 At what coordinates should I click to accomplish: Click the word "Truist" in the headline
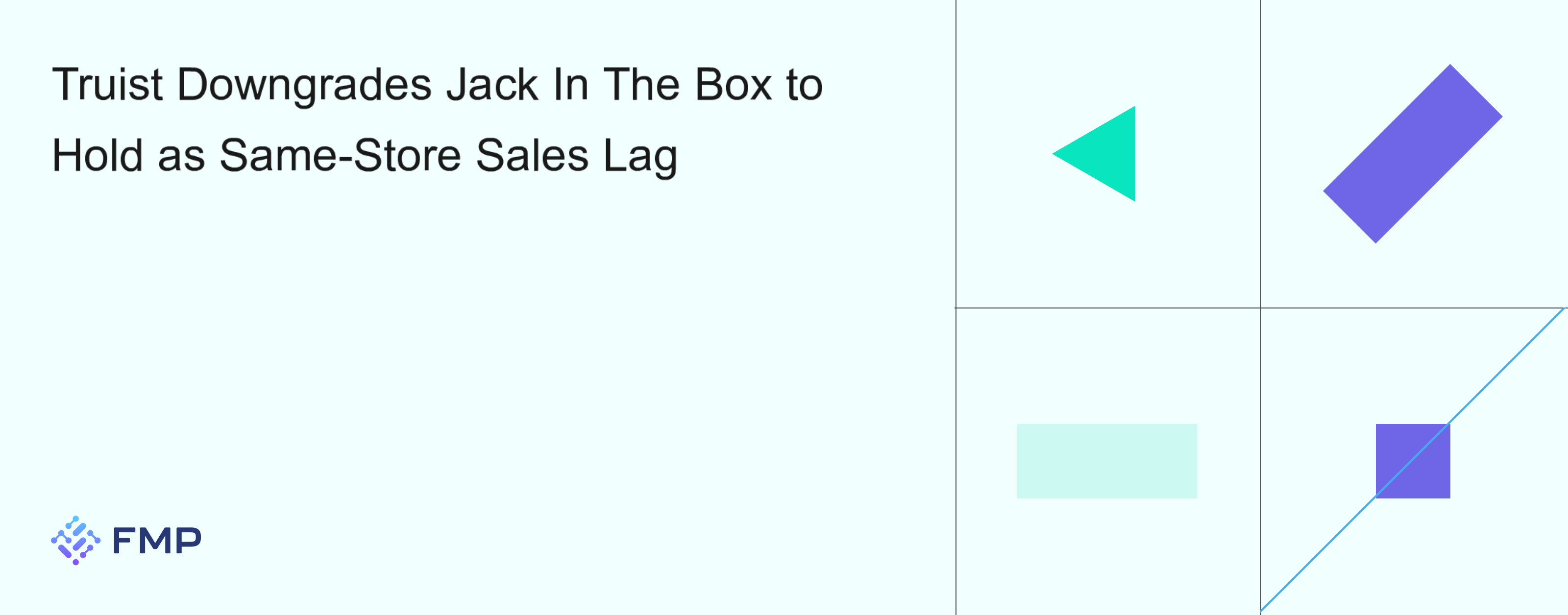click(108, 85)
